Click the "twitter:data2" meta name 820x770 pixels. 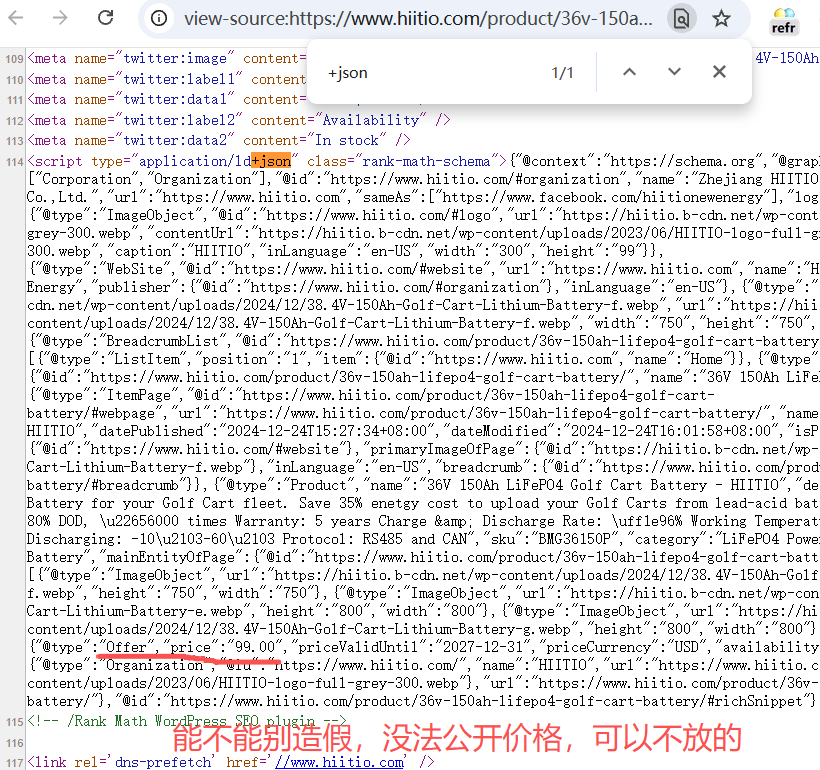coord(175,140)
